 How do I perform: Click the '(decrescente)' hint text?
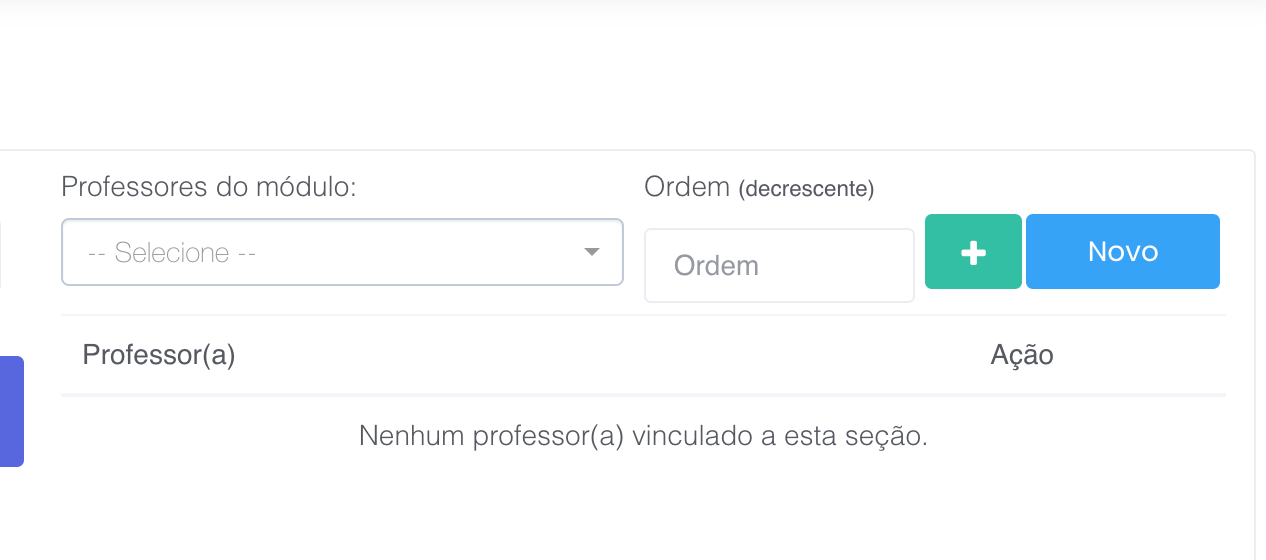pos(806,189)
